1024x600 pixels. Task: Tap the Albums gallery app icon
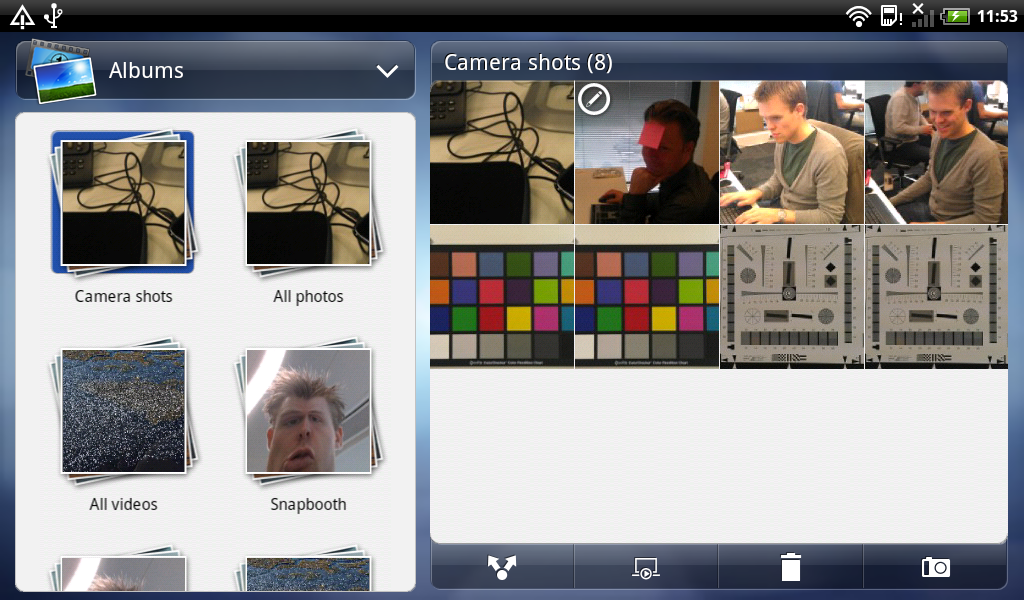point(60,71)
